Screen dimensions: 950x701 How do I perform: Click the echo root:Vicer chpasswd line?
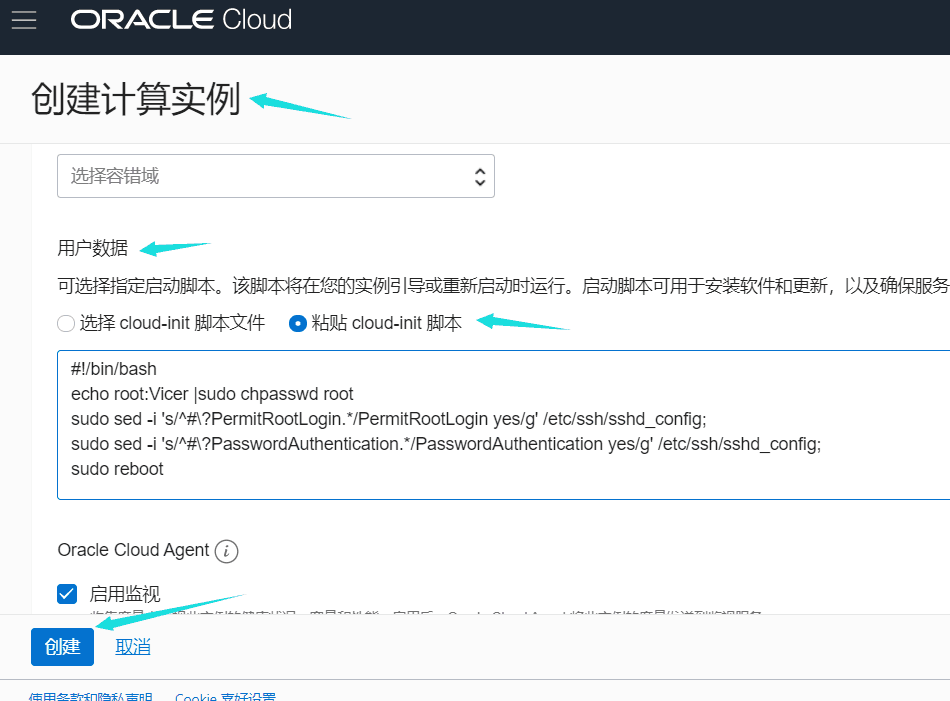pyautogui.click(x=212, y=394)
